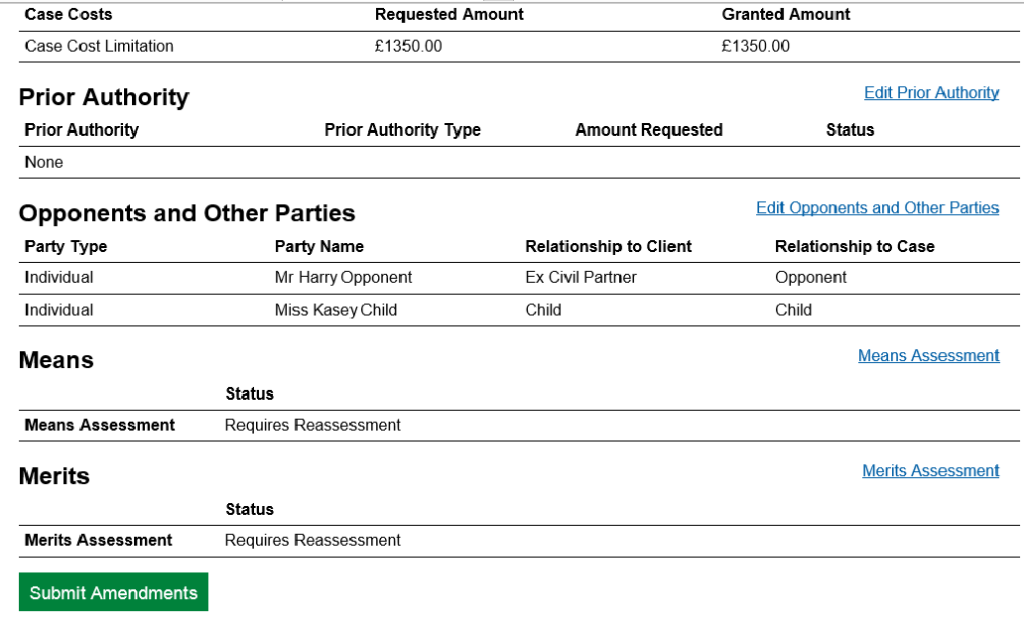Click the requested amount £1350.00 value

408,46
